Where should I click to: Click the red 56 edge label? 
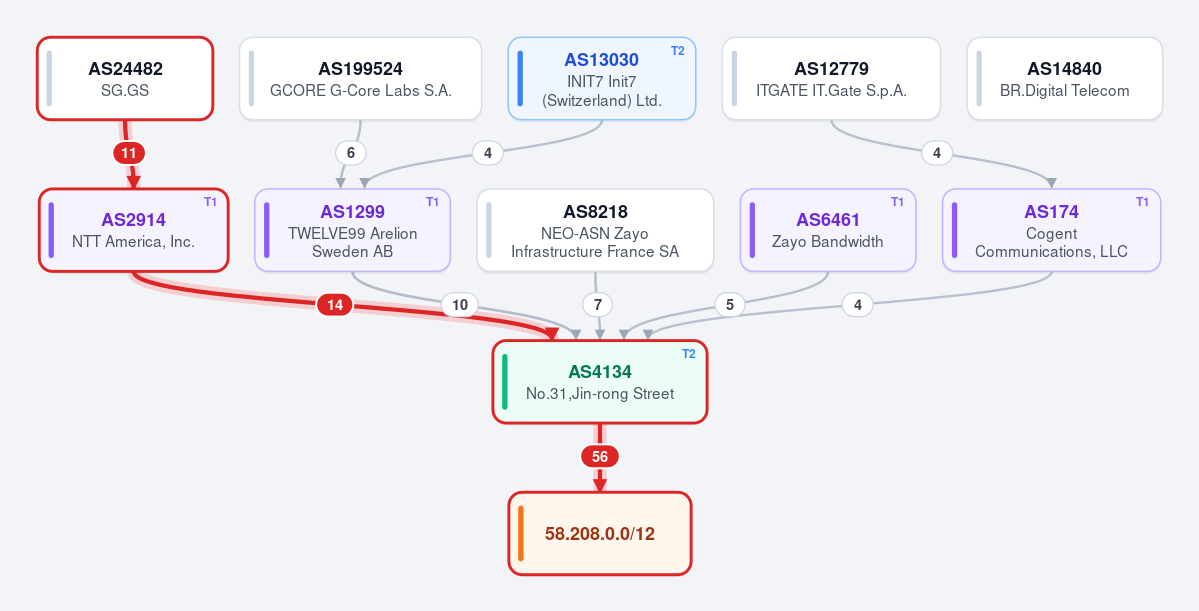[600, 457]
